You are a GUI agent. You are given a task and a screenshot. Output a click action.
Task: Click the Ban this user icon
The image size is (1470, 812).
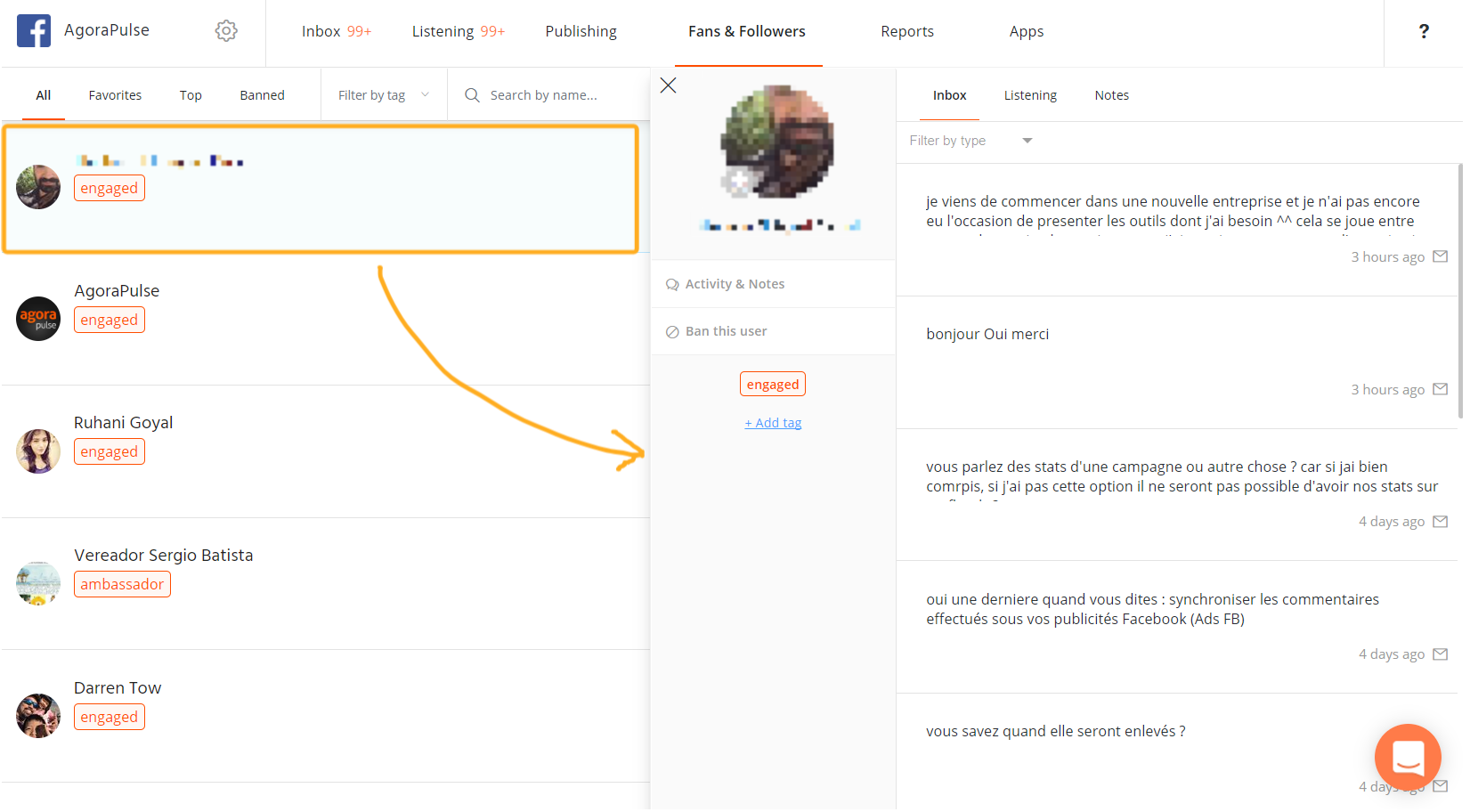672,332
